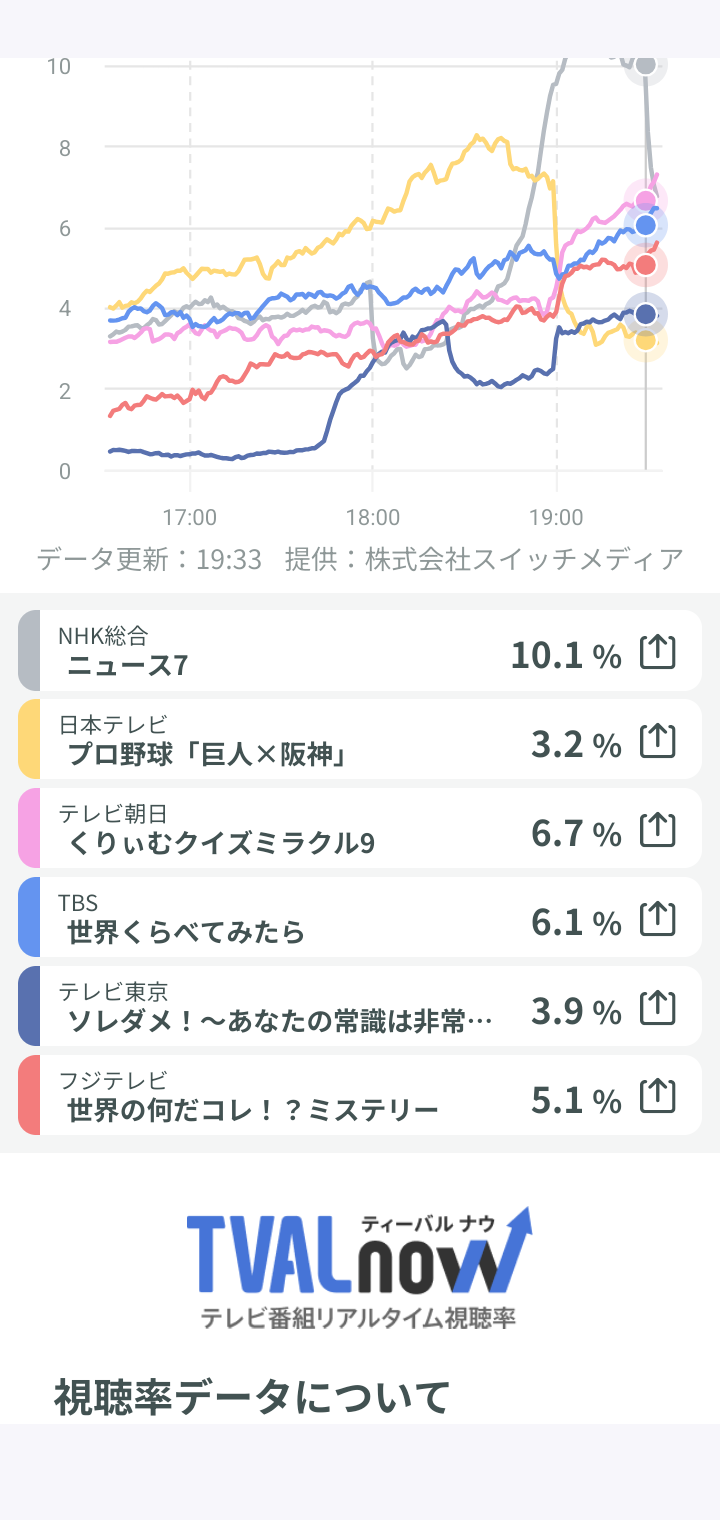
Task: Click the yellow 日本テレビ color swatch
Action: pyautogui.click(x=29, y=740)
